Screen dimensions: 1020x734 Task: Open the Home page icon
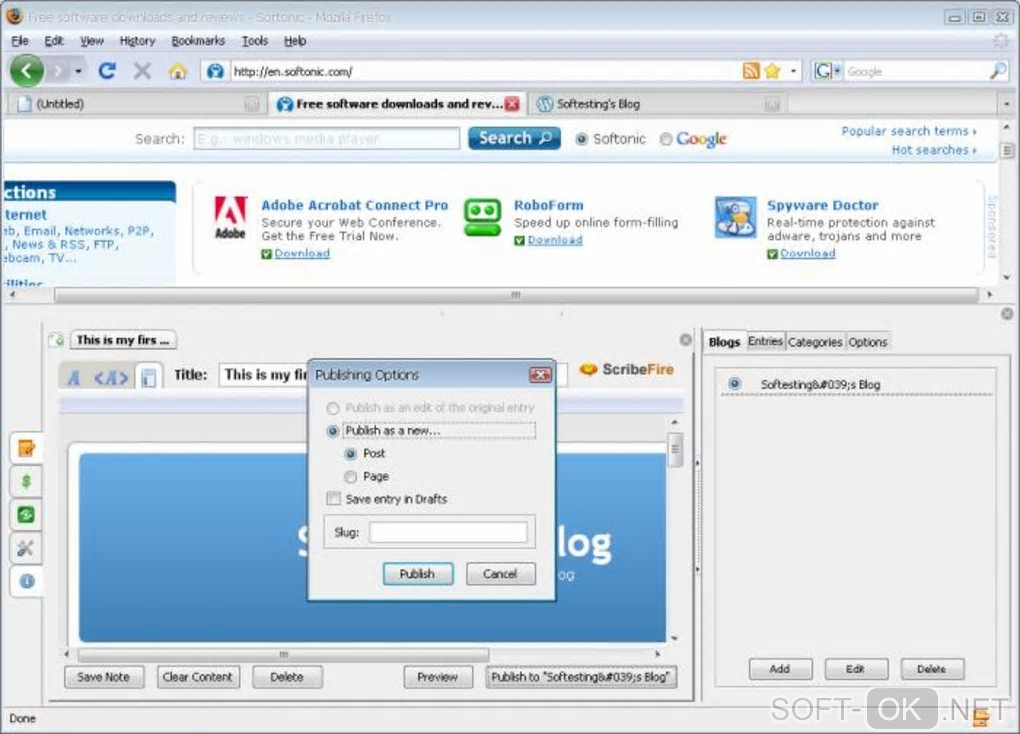[177, 70]
